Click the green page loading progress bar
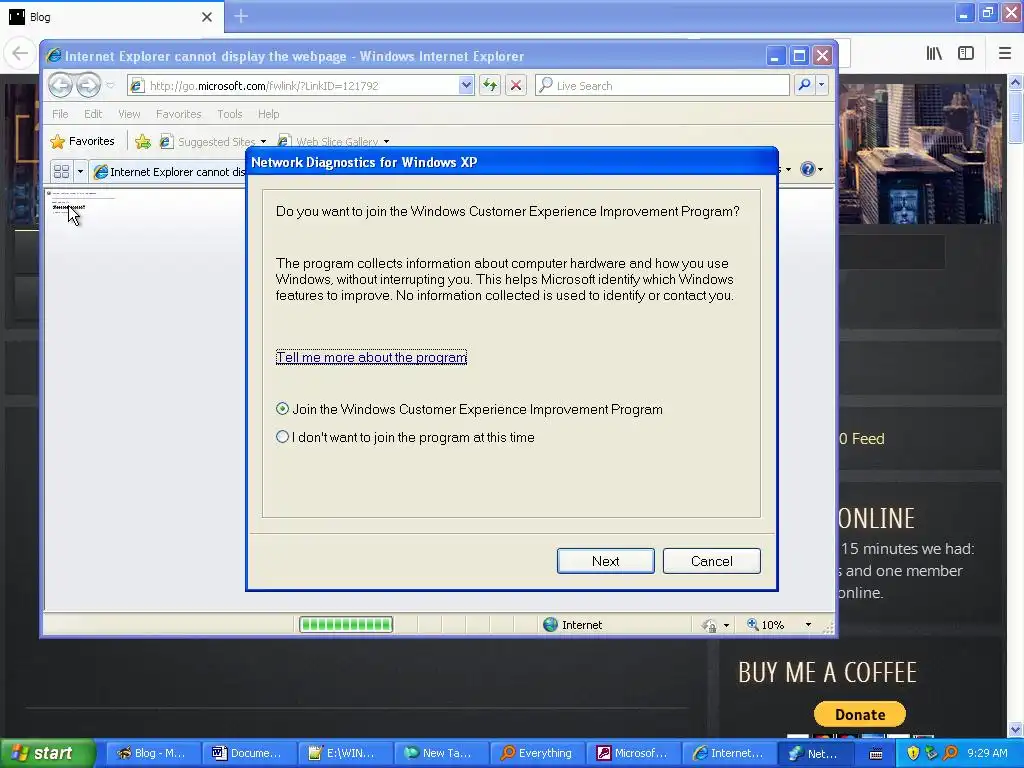This screenshot has height=768, width=1024. pos(346,624)
